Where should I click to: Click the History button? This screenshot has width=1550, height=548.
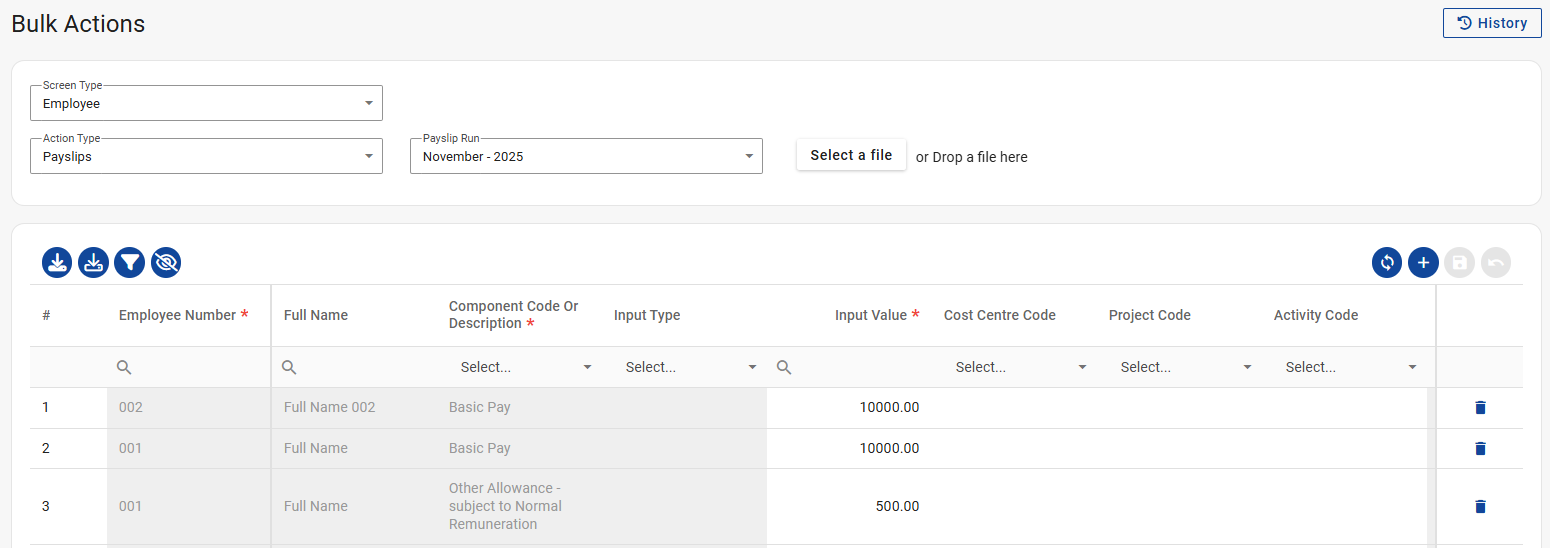click(1491, 23)
